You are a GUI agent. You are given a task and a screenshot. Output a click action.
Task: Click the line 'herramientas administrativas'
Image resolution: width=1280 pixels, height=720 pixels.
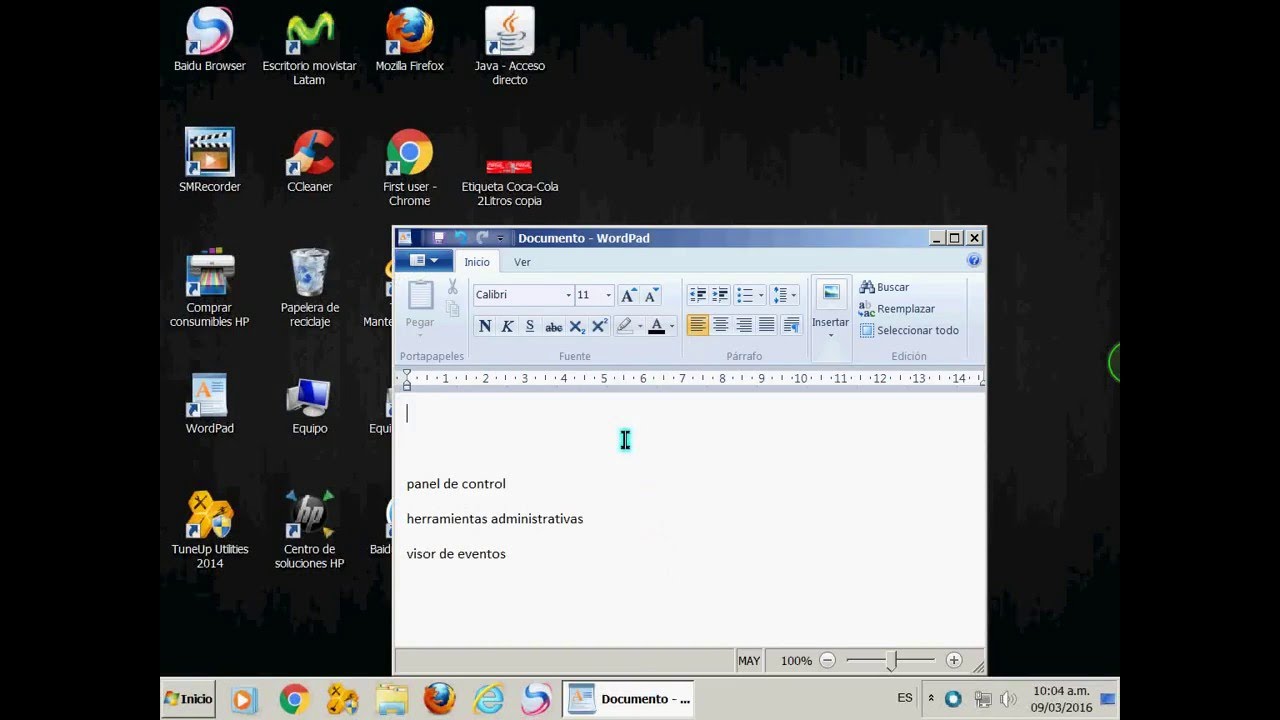(x=495, y=519)
